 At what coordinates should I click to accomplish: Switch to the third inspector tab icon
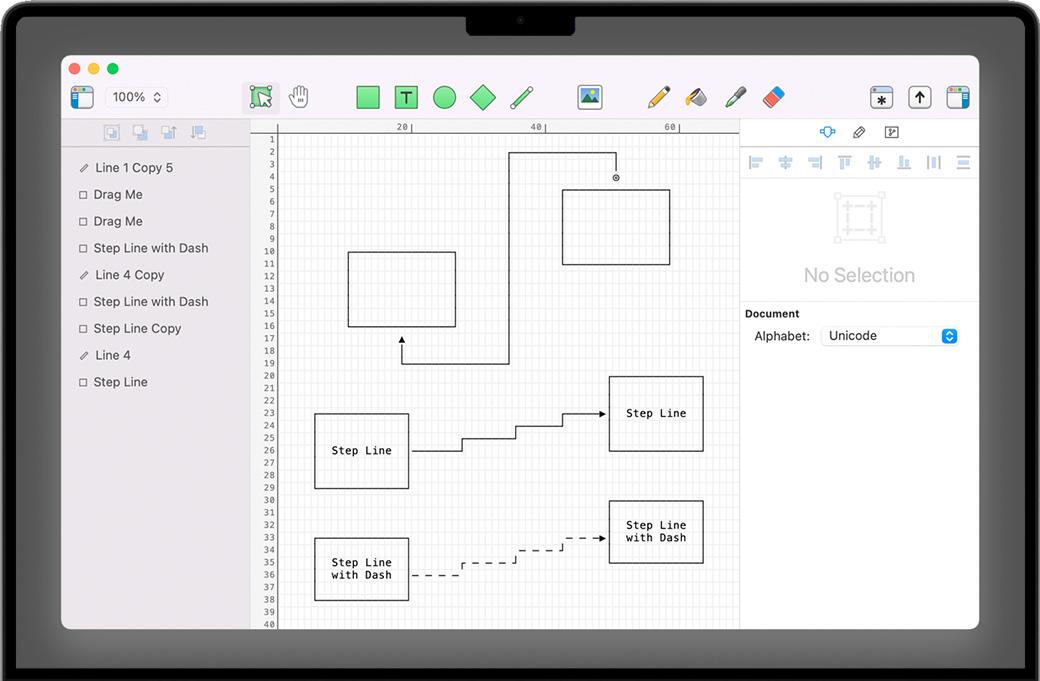(x=891, y=133)
